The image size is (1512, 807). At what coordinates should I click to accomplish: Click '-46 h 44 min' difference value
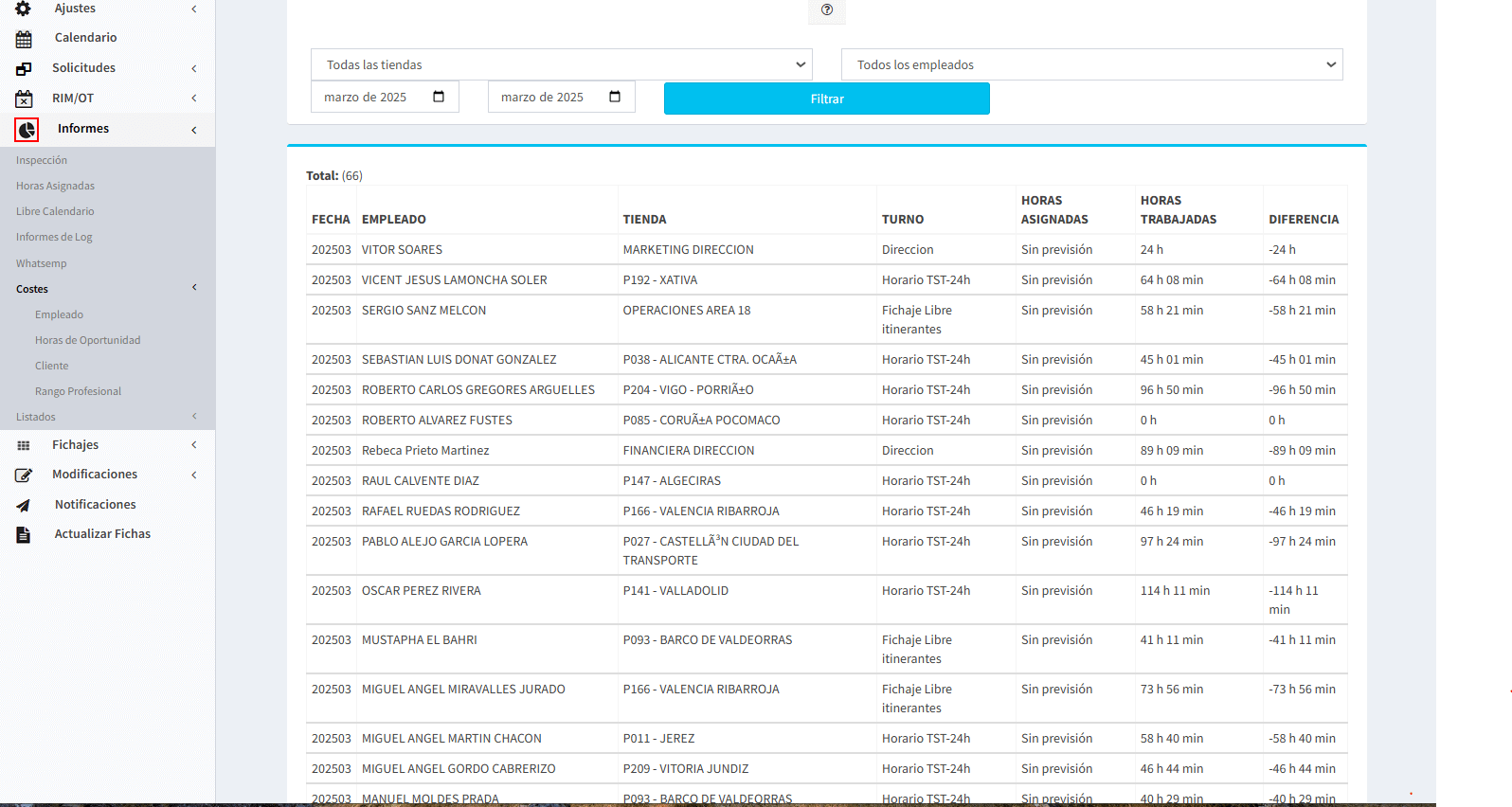[1303, 768]
